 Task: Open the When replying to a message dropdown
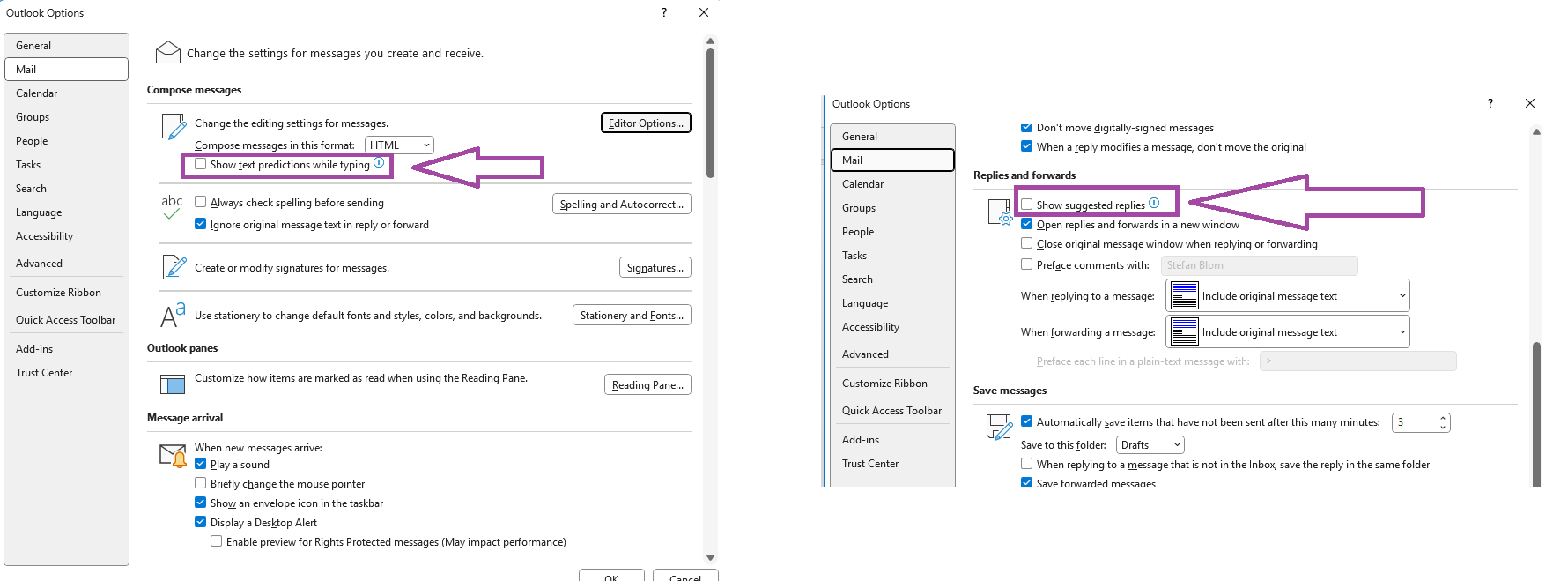[1288, 295]
